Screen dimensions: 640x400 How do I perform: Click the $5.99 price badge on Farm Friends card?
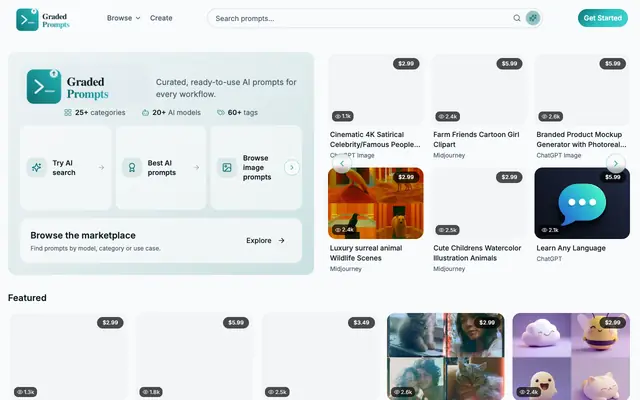click(509, 63)
